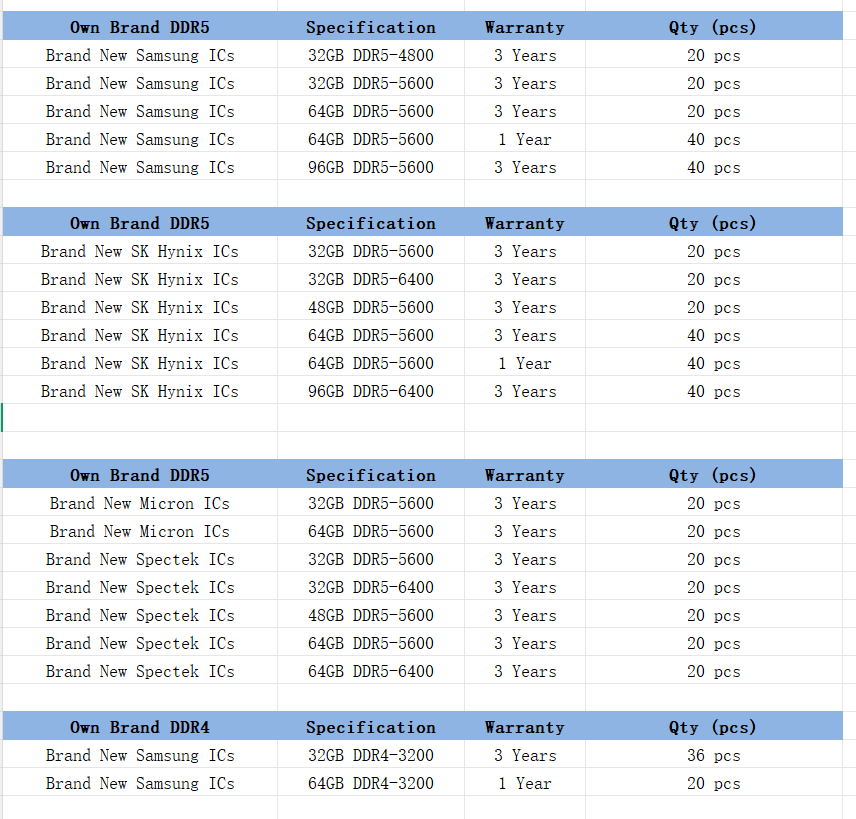Click Qty (pcs) header above Samsung DDR5 rows
The width and height of the screenshot is (856, 819).
[x=714, y=27]
